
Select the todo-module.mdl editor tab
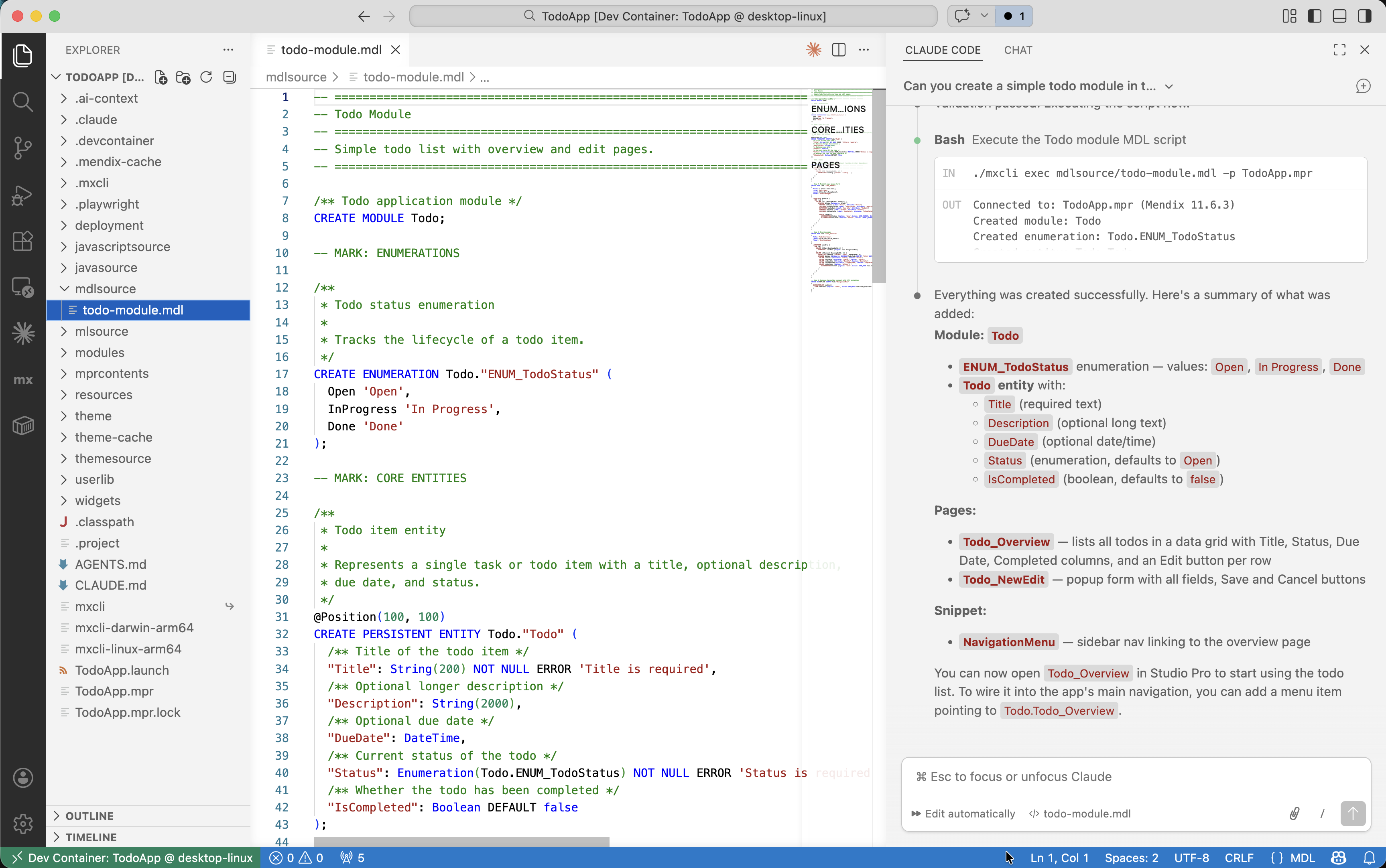pyautogui.click(x=331, y=50)
